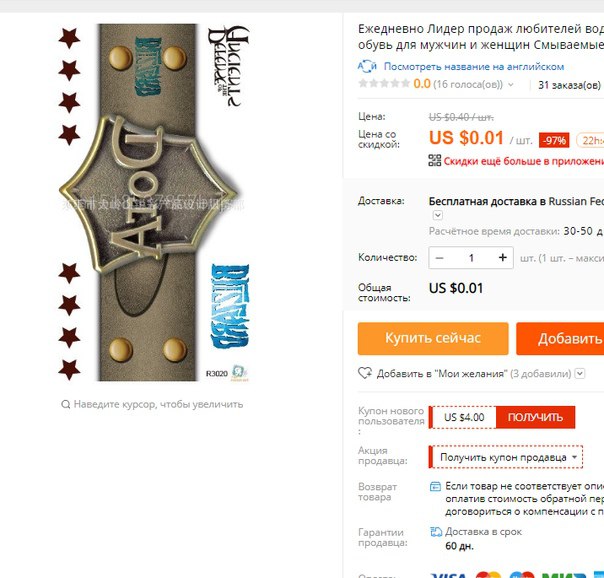
Task: Expand the delivery options dropdown arrow
Action: pos(438,215)
